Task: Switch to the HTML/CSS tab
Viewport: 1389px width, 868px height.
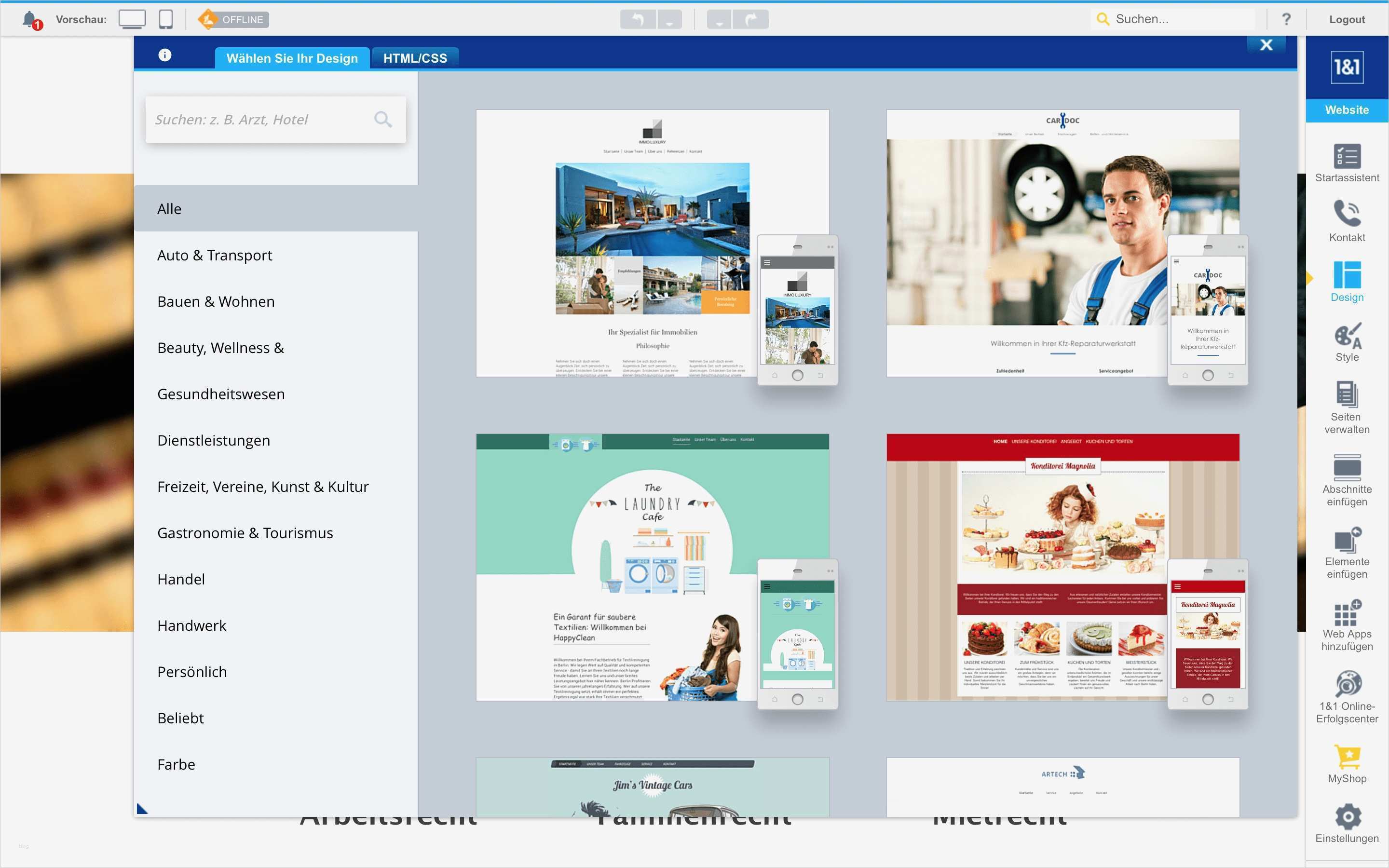Action: 415,57
